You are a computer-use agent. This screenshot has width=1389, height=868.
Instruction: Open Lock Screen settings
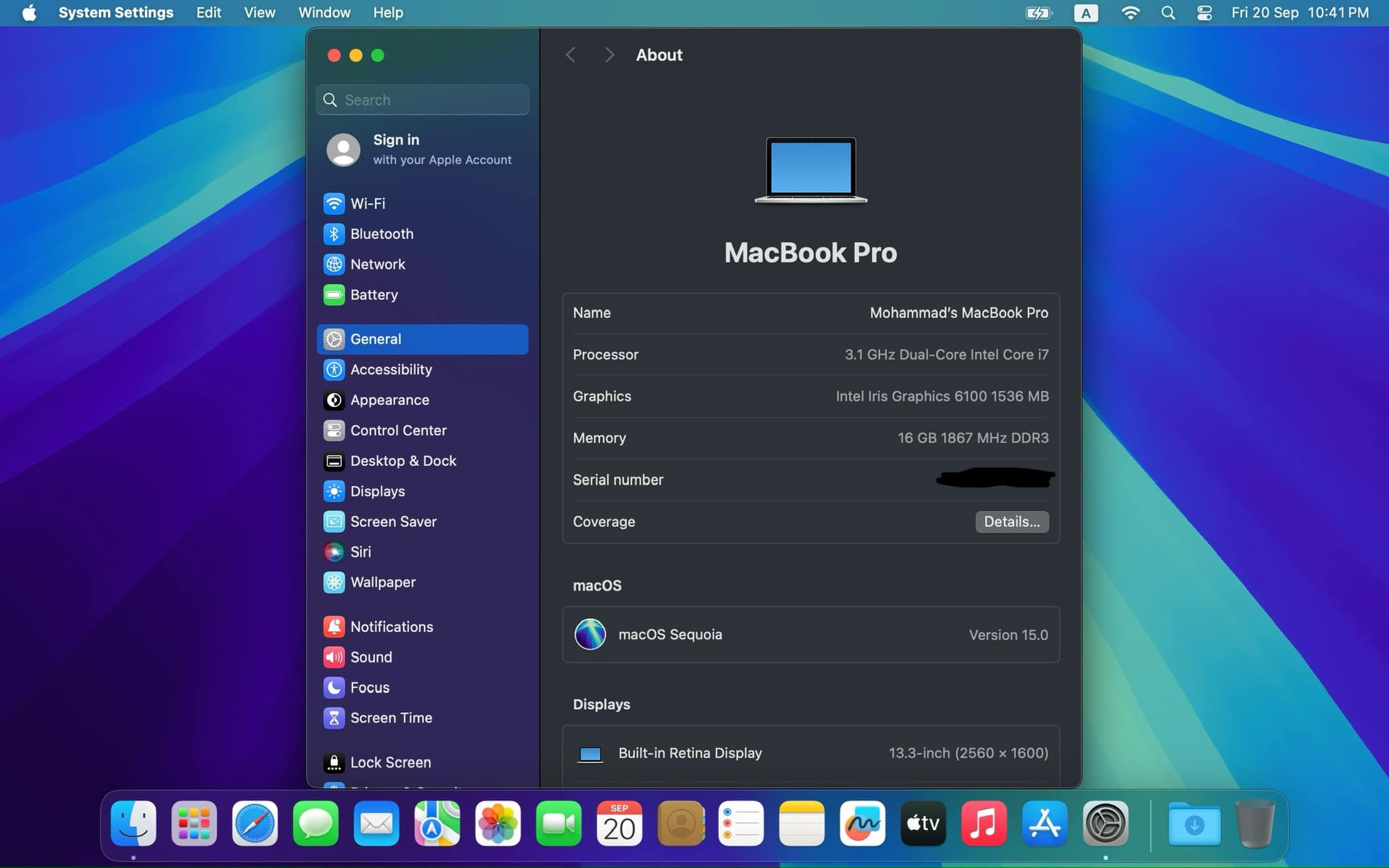[422, 762]
